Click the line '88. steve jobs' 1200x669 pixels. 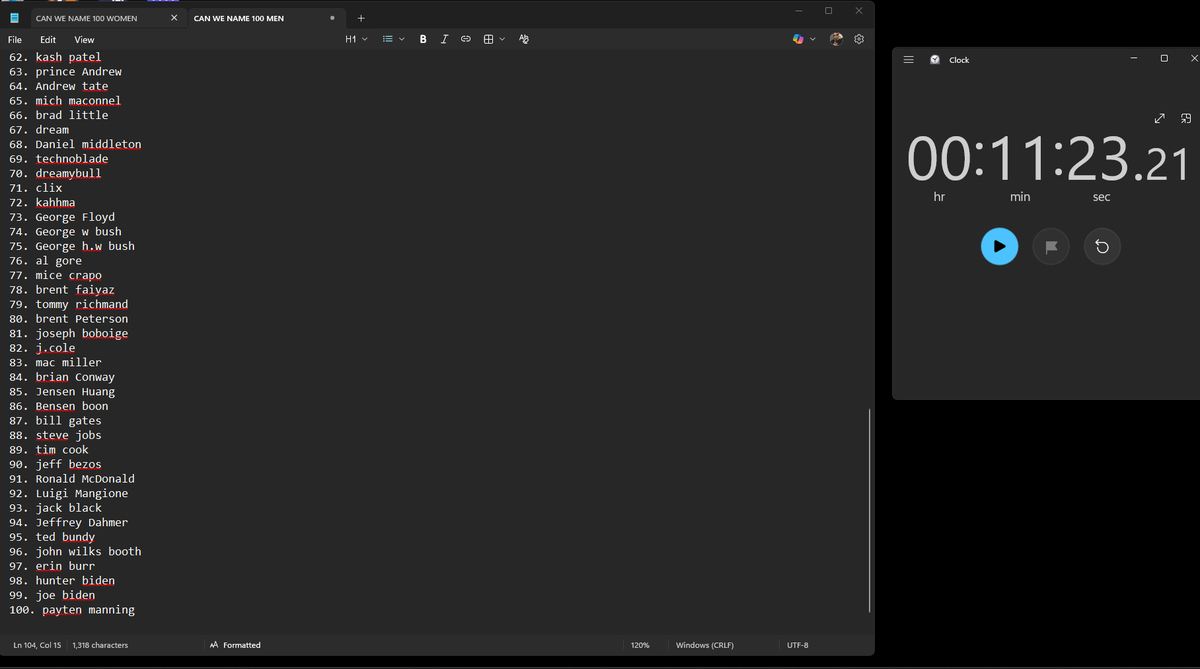[x=55, y=435]
